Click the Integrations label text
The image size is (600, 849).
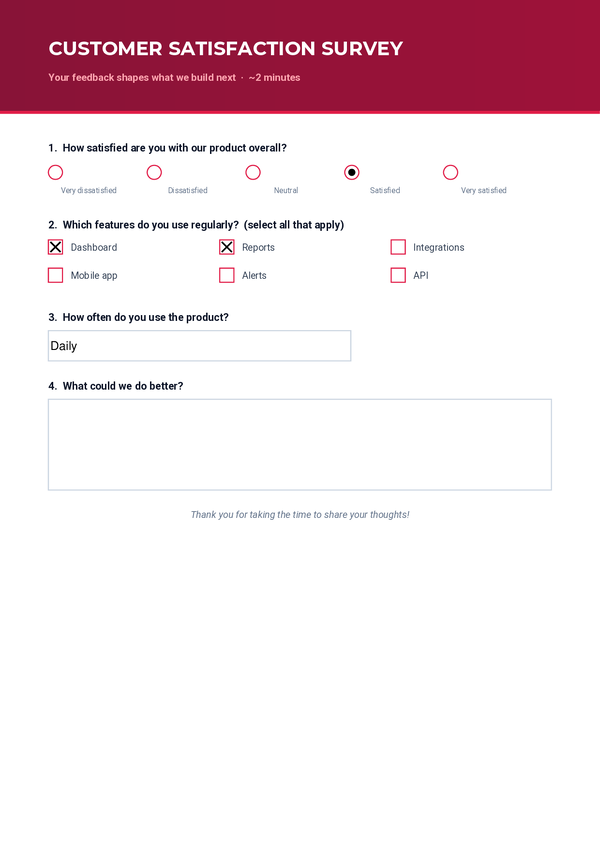pyautogui.click(x=439, y=247)
